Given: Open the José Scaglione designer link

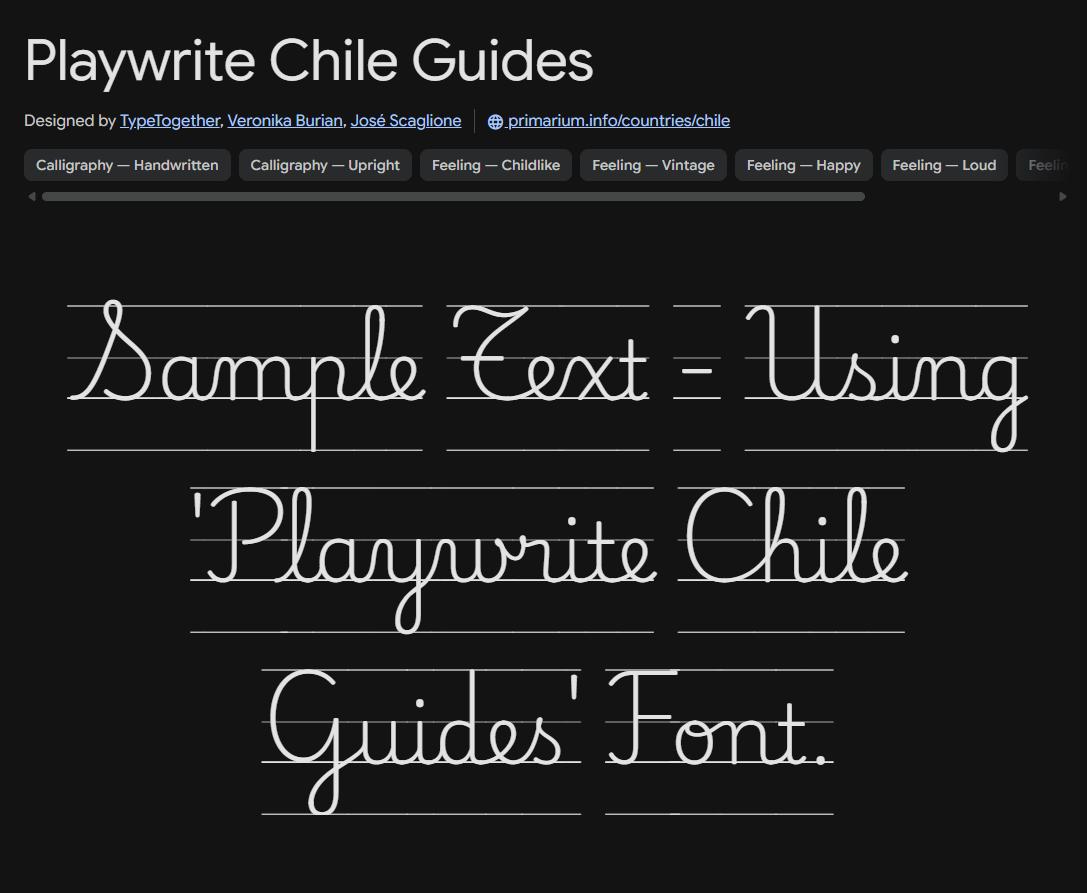Looking at the screenshot, I should pos(406,121).
